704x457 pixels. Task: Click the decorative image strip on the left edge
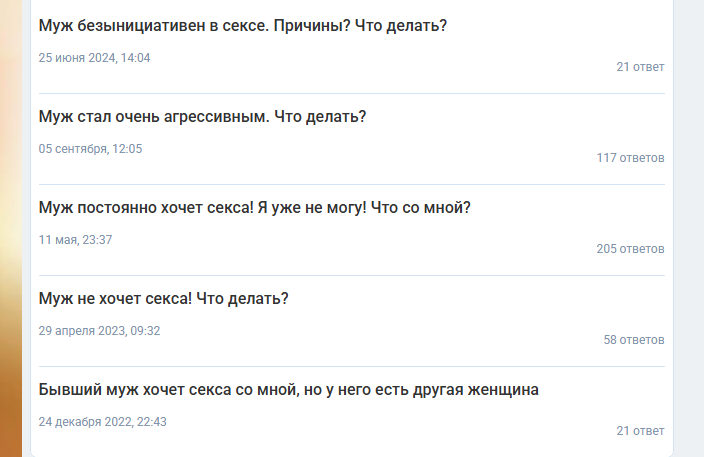[10, 228]
